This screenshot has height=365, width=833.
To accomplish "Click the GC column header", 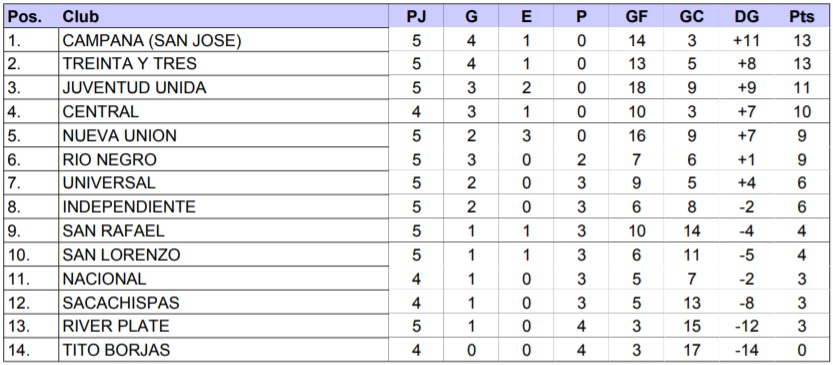I will (691, 17).
